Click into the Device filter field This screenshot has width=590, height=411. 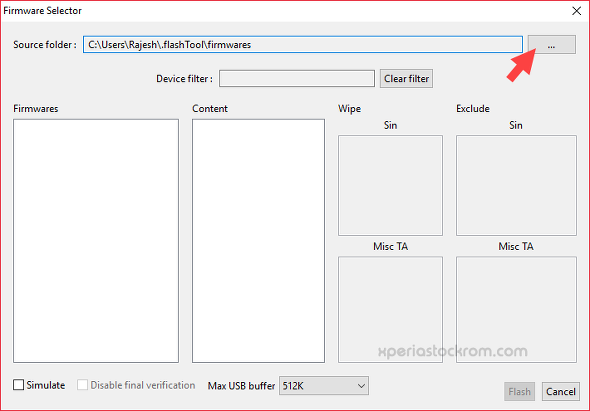297,78
